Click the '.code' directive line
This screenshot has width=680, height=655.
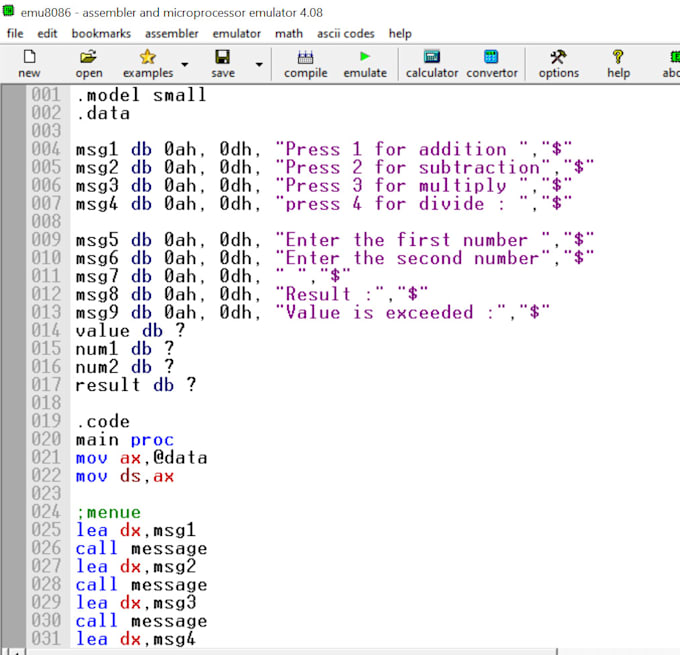[x=103, y=421]
